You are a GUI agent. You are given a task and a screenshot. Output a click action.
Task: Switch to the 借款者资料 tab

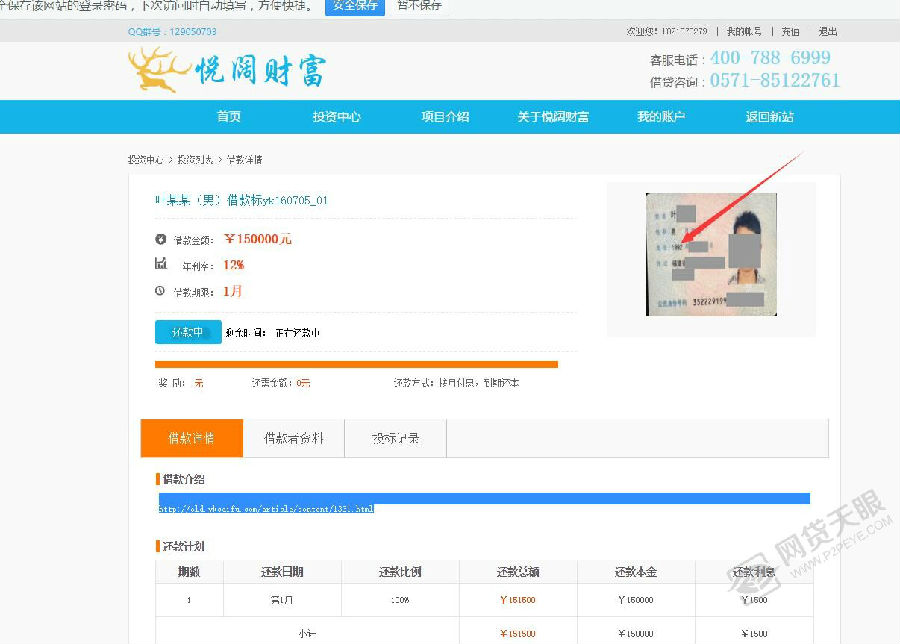(x=293, y=438)
